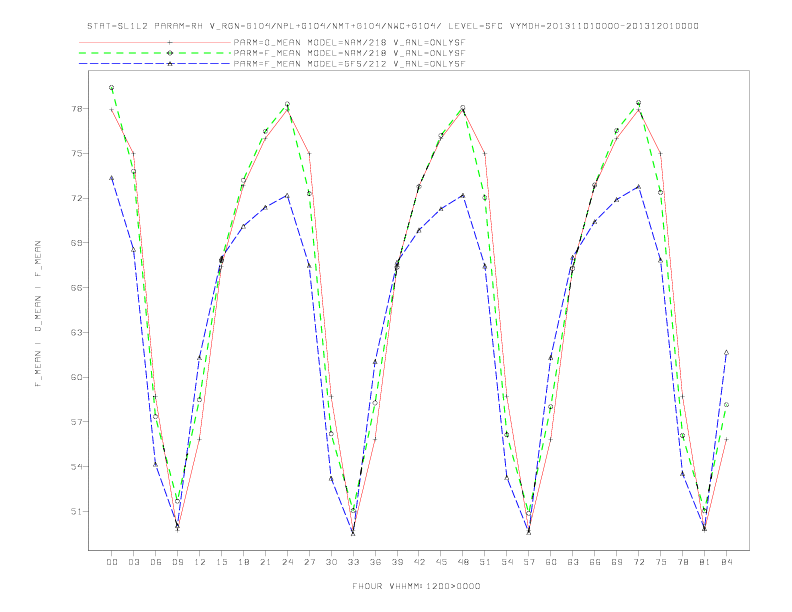The image size is (792, 612).
Task: Click x-axis forecast hour label 72
Action: click(x=638, y=562)
